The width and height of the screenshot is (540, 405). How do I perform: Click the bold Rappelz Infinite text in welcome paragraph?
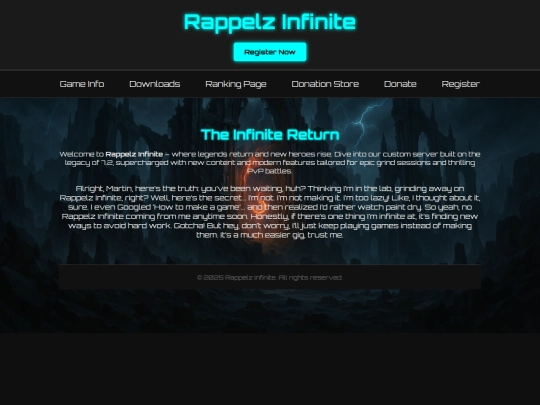click(x=134, y=154)
